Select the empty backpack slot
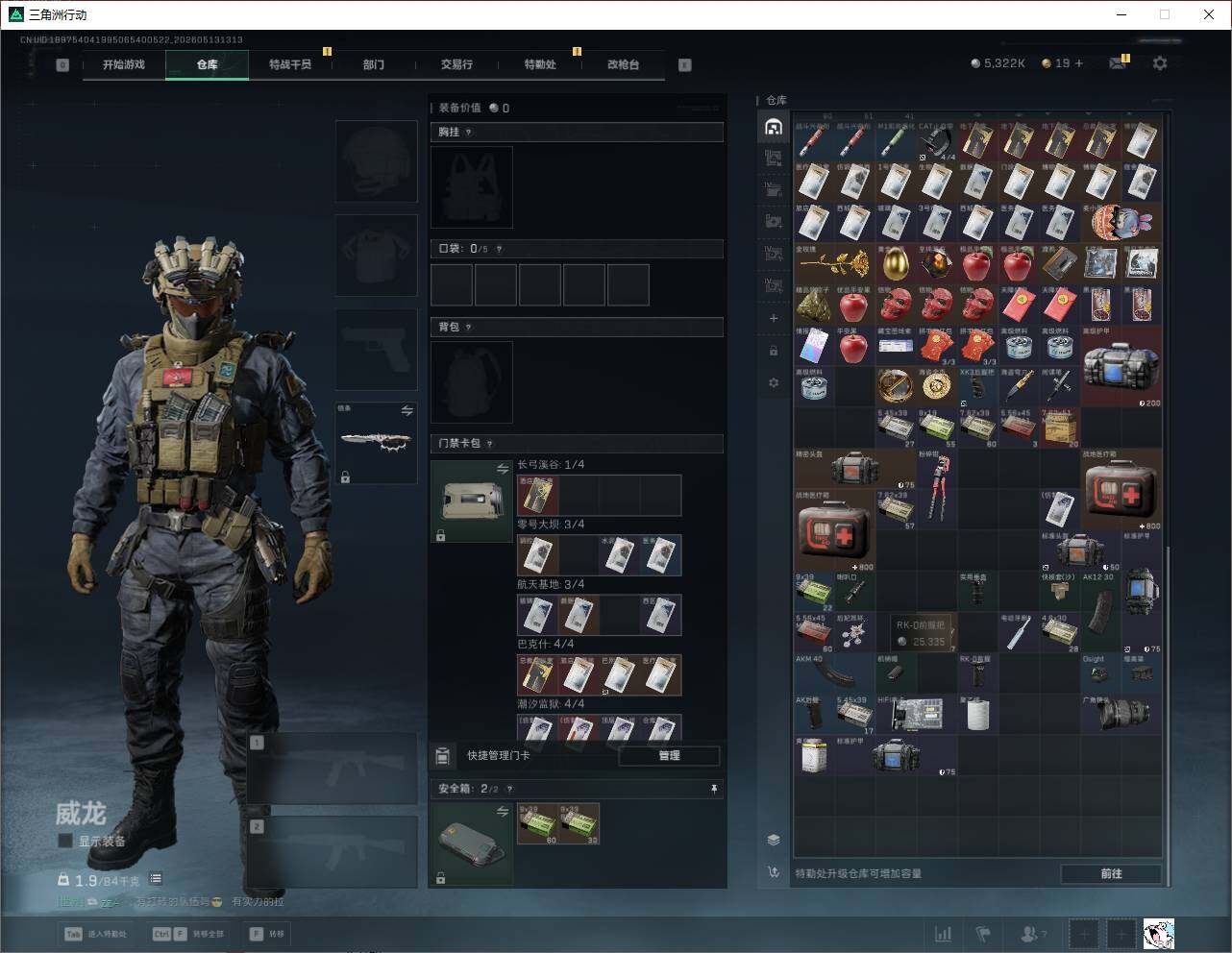This screenshot has height=953, width=1232. [x=472, y=382]
